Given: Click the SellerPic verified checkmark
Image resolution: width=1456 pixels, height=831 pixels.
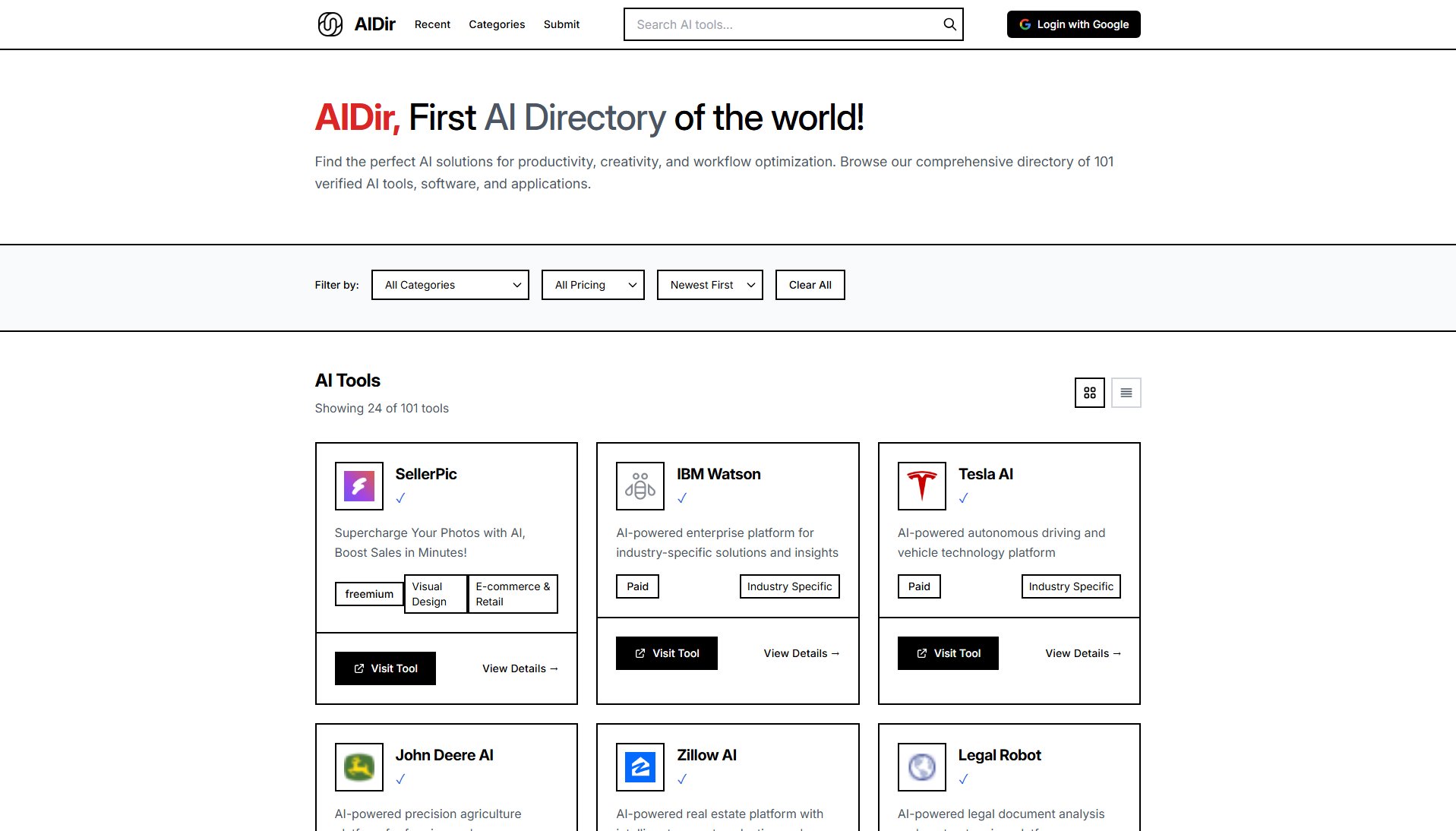Looking at the screenshot, I should click(400, 498).
